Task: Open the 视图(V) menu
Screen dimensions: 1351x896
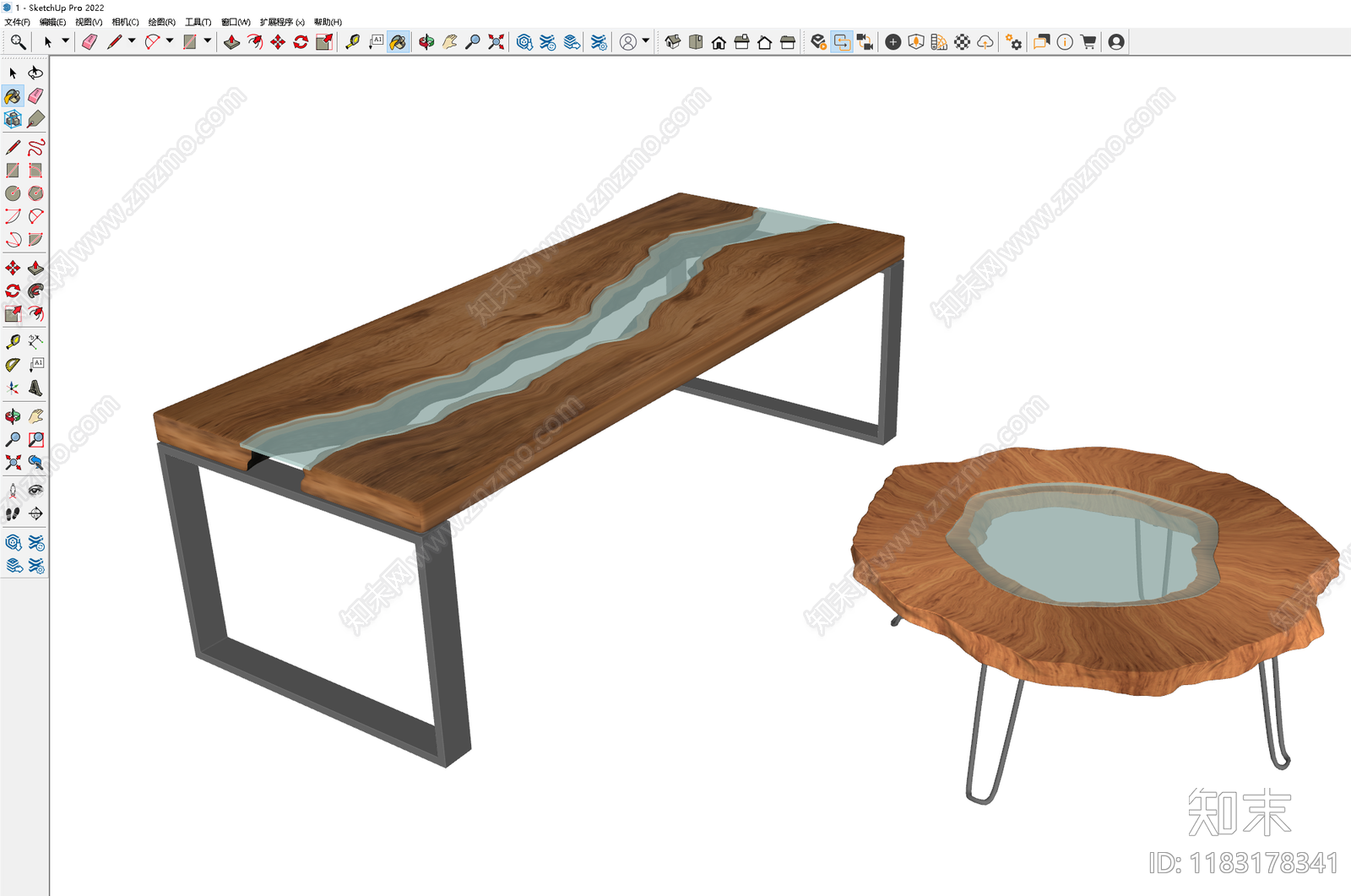Action: coord(89,22)
